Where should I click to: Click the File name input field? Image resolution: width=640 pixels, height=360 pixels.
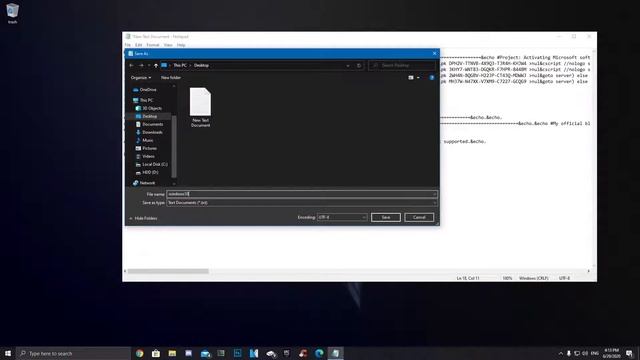[302, 194]
